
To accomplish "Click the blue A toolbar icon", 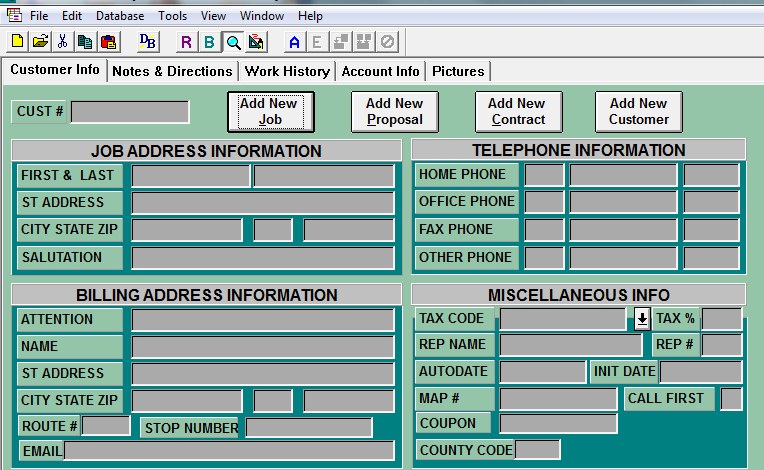I will pyautogui.click(x=294, y=41).
